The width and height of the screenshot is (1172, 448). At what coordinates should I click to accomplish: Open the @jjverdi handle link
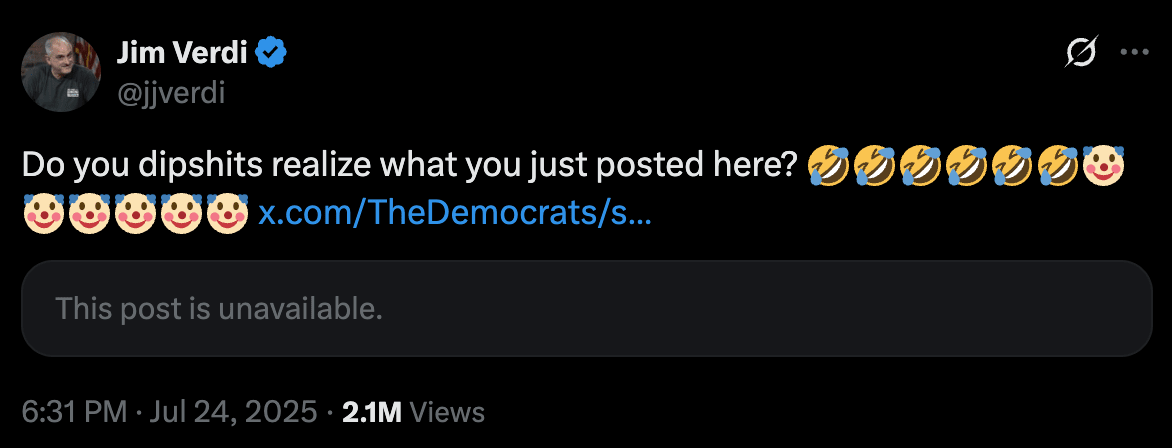point(170,93)
